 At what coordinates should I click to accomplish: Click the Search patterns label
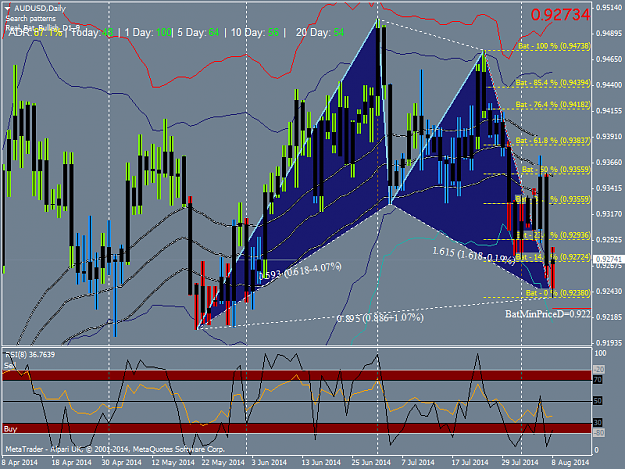point(31,18)
